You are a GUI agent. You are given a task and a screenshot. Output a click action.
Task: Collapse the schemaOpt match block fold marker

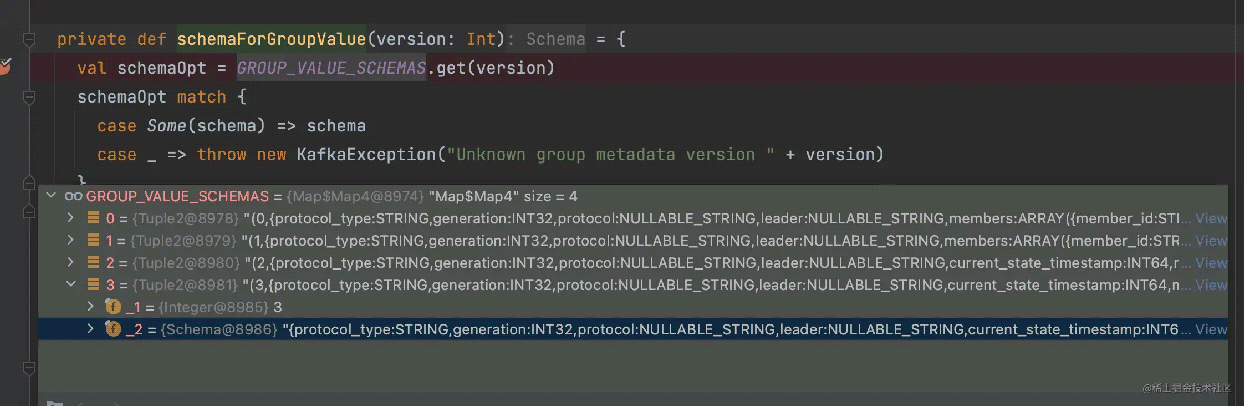tap(30, 98)
